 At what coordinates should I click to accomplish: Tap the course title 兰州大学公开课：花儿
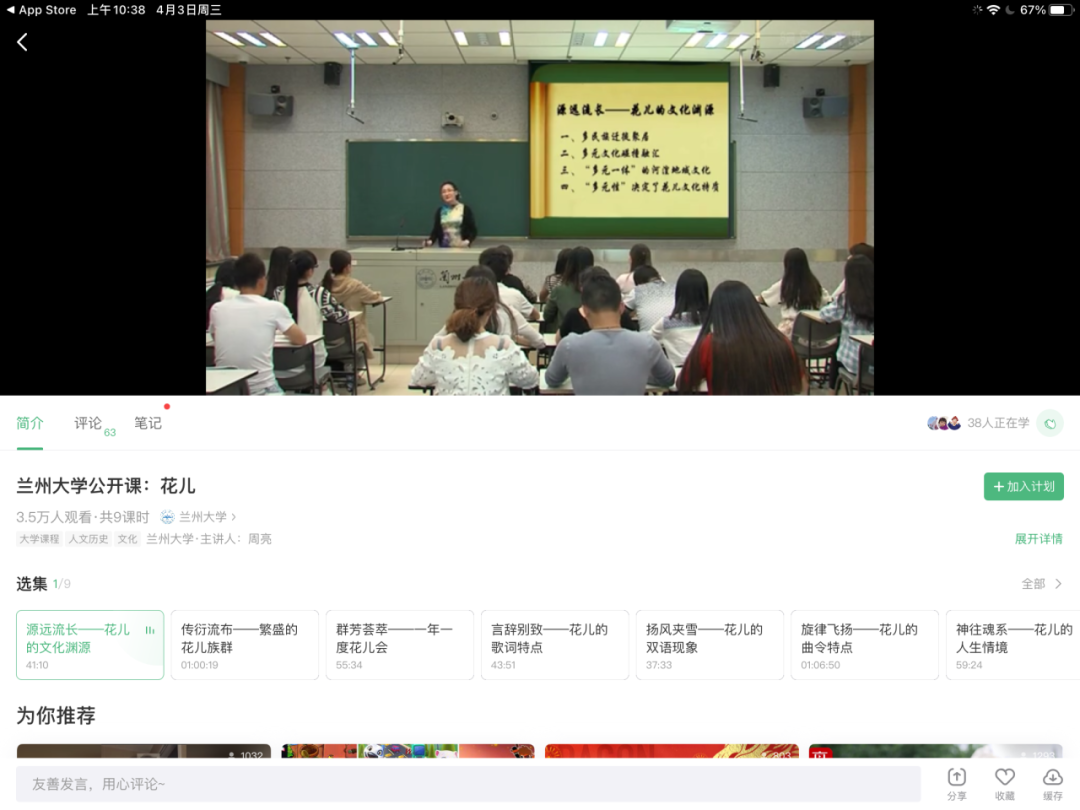pos(106,486)
